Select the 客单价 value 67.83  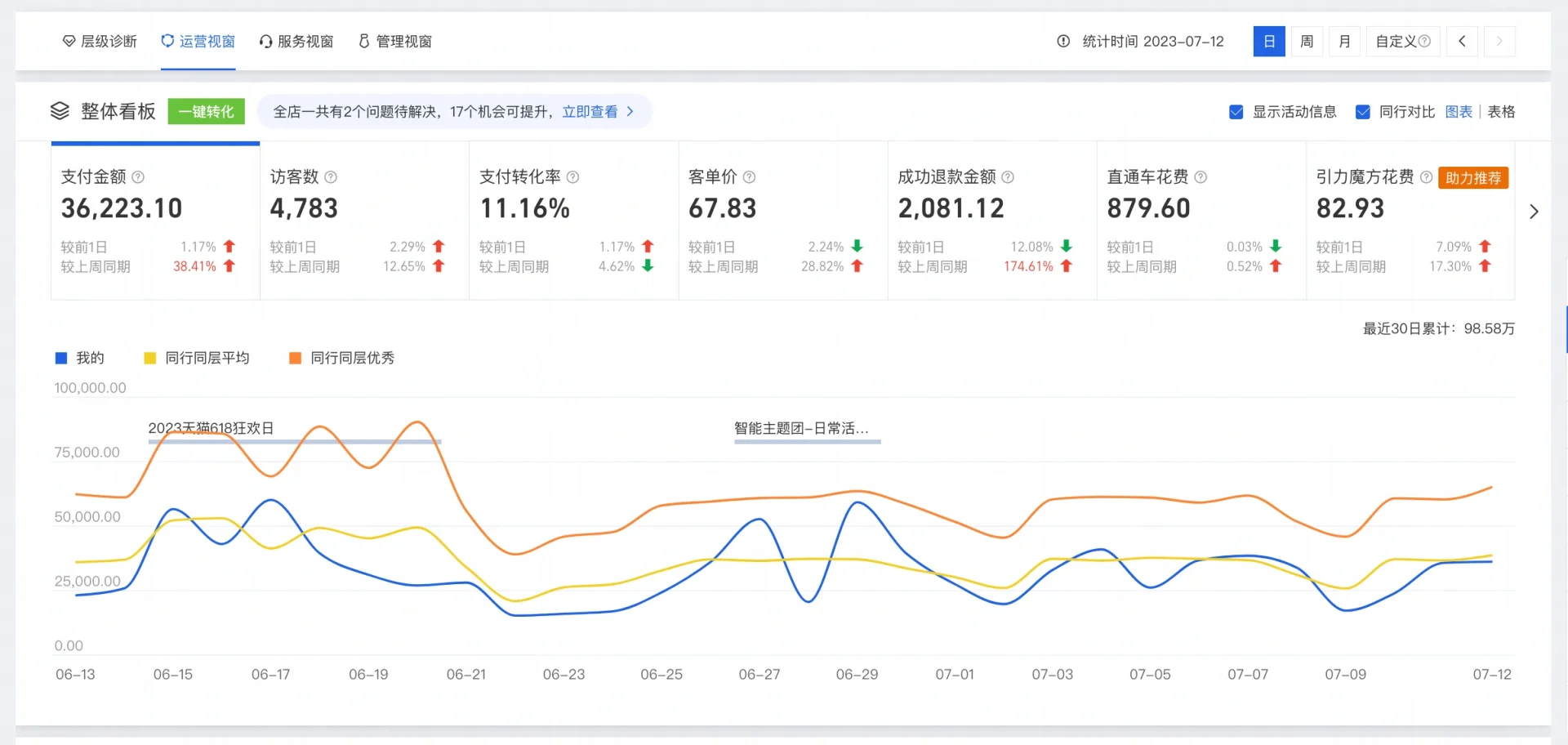[723, 208]
